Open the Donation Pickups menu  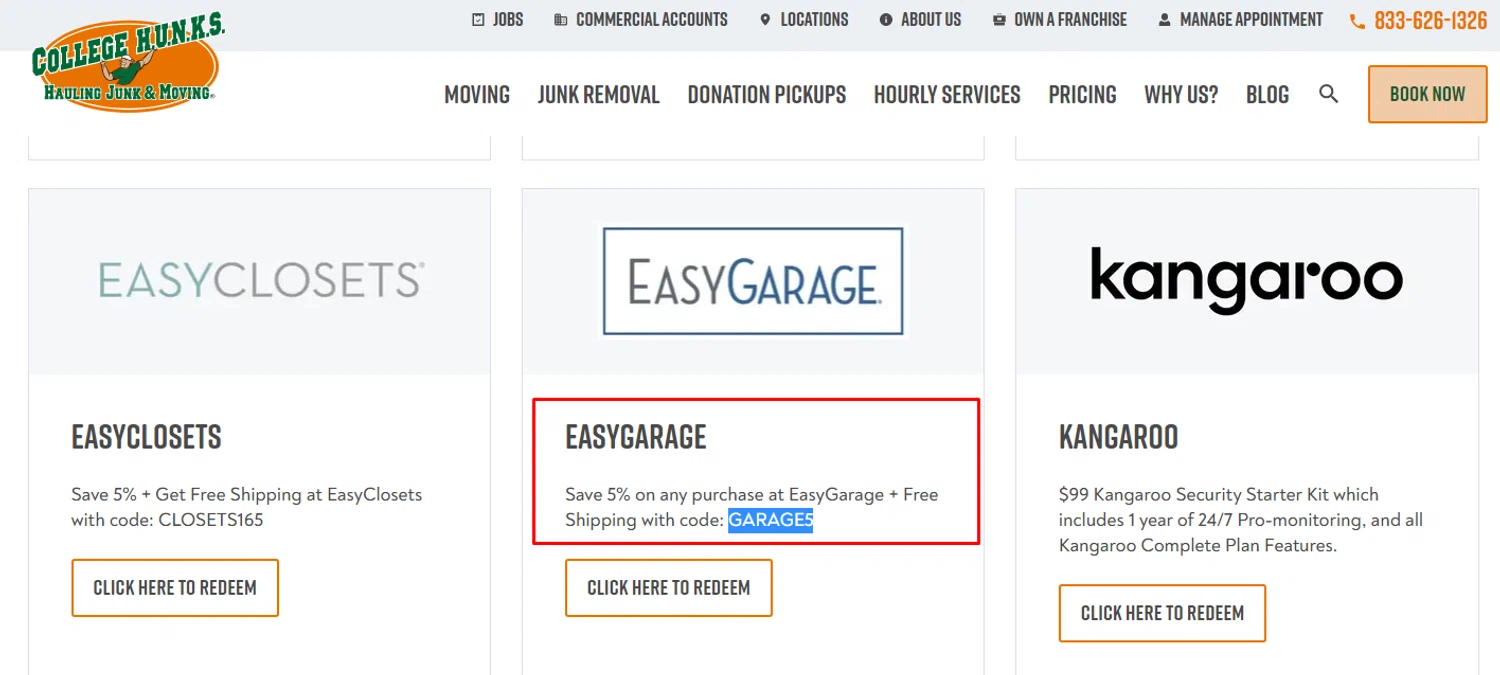coord(767,94)
